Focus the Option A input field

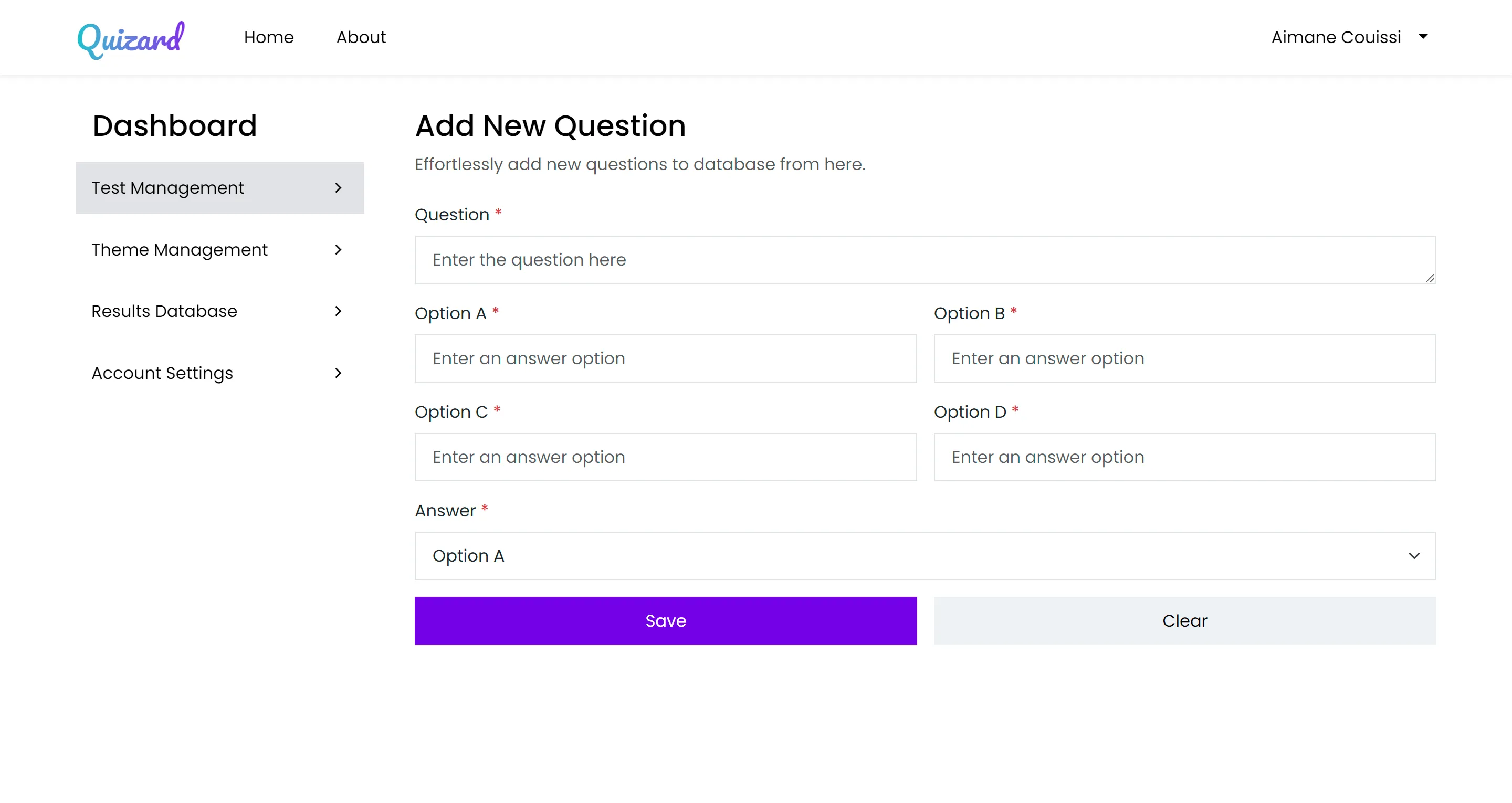(x=666, y=358)
